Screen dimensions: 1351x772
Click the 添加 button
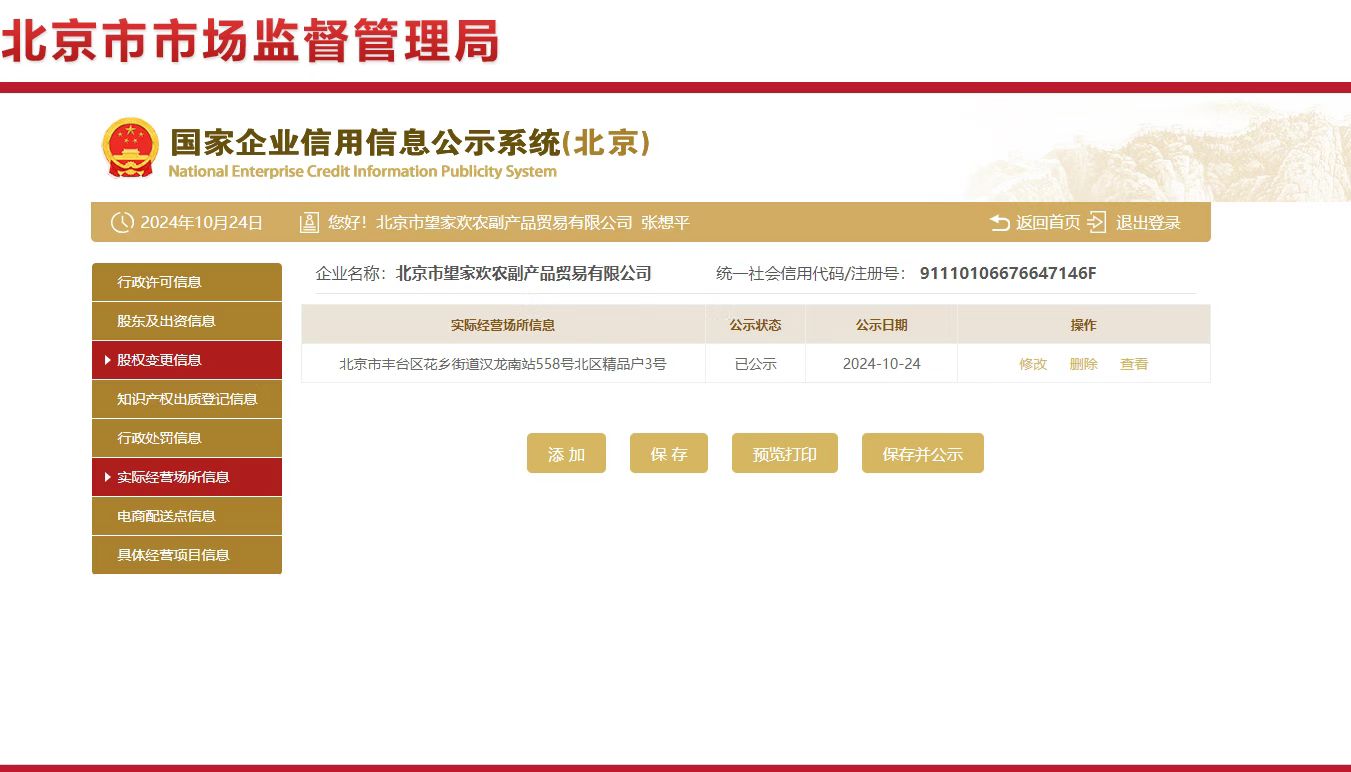[566, 454]
